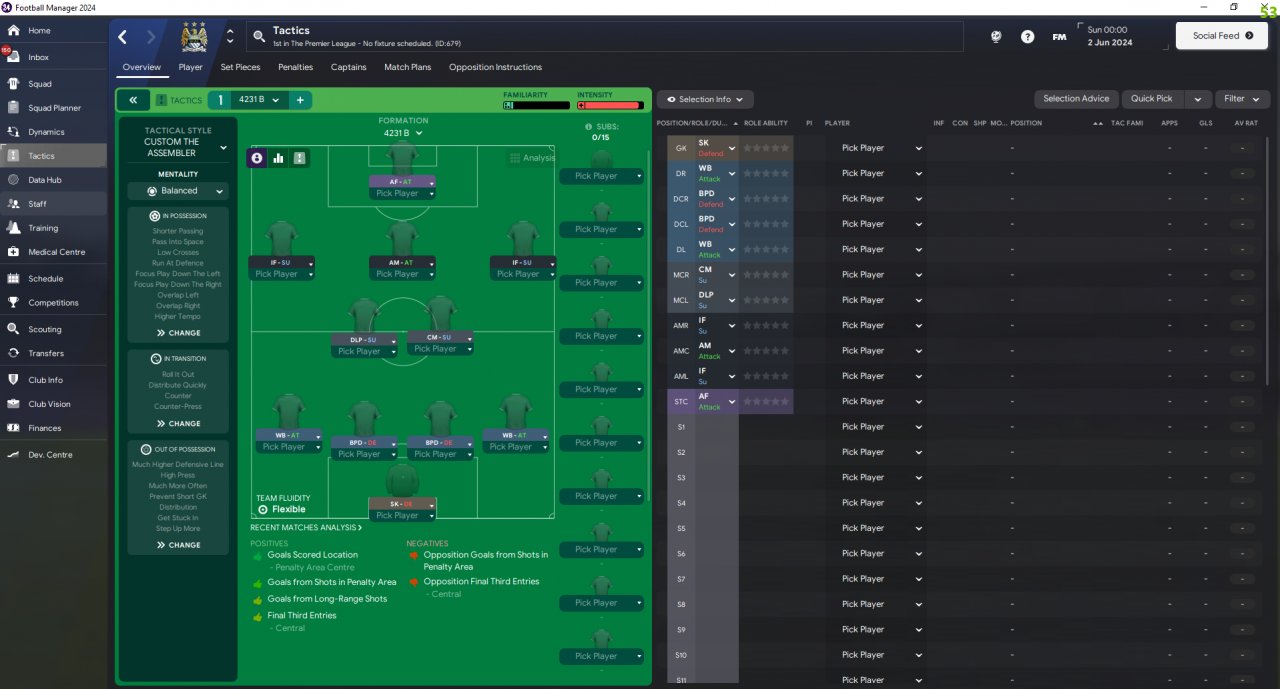This screenshot has height=689, width=1280.
Task: Click the back navigation arrow
Action: 123,37
